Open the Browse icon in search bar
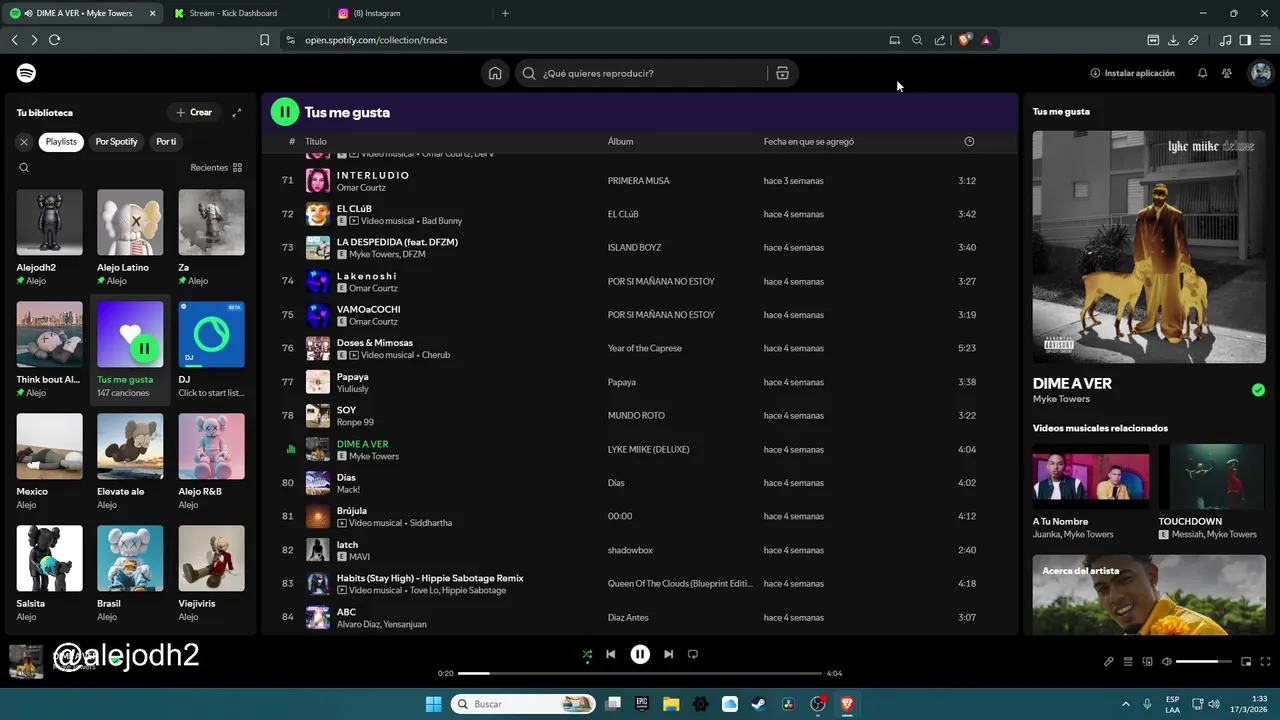Image resolution: width=1280 pixels, height=720 pixels. tap(782, 73)
